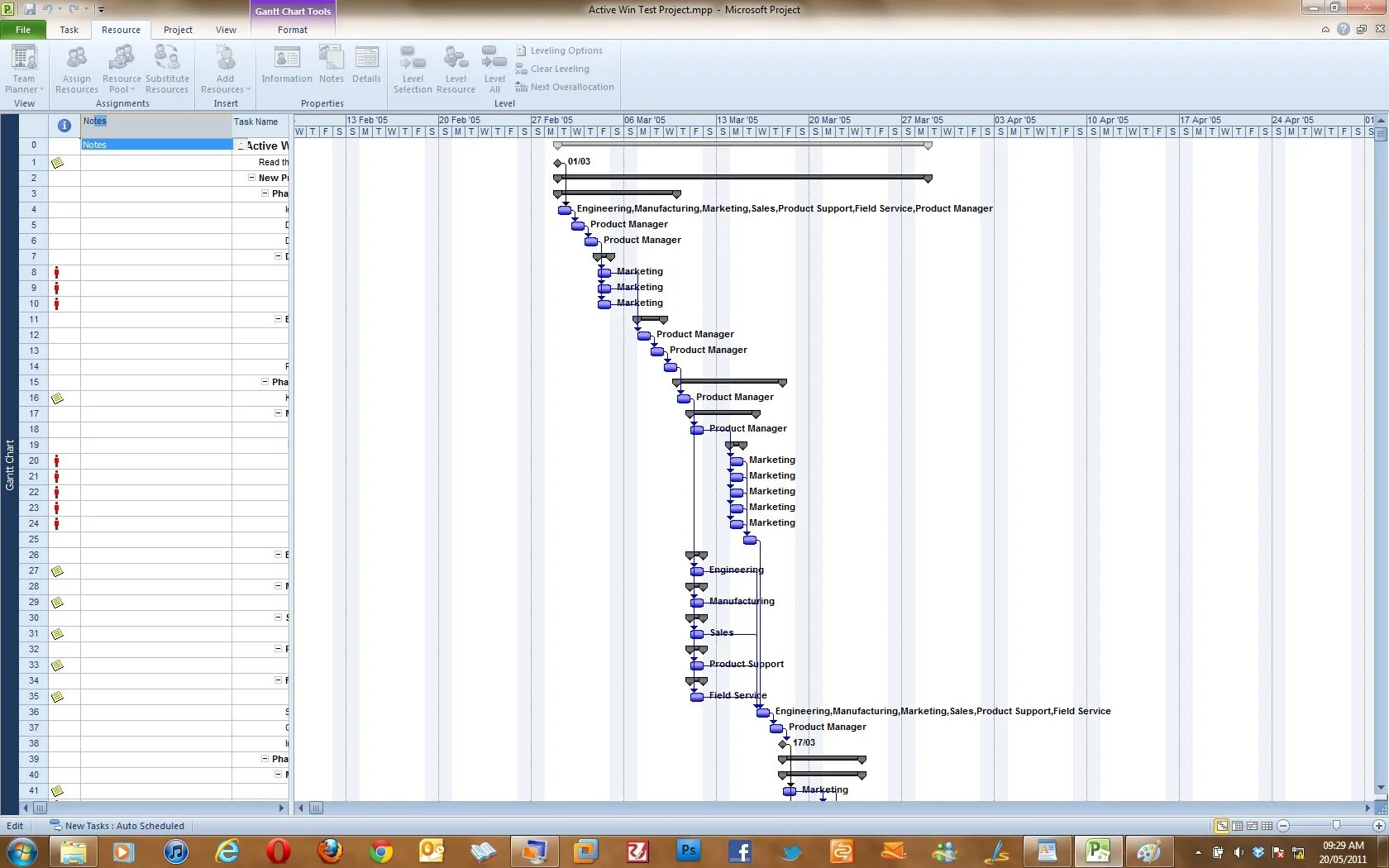Collapse the summary task in row 7
The height and width of the screenshot is (868, 1389).
coord(278,256)
